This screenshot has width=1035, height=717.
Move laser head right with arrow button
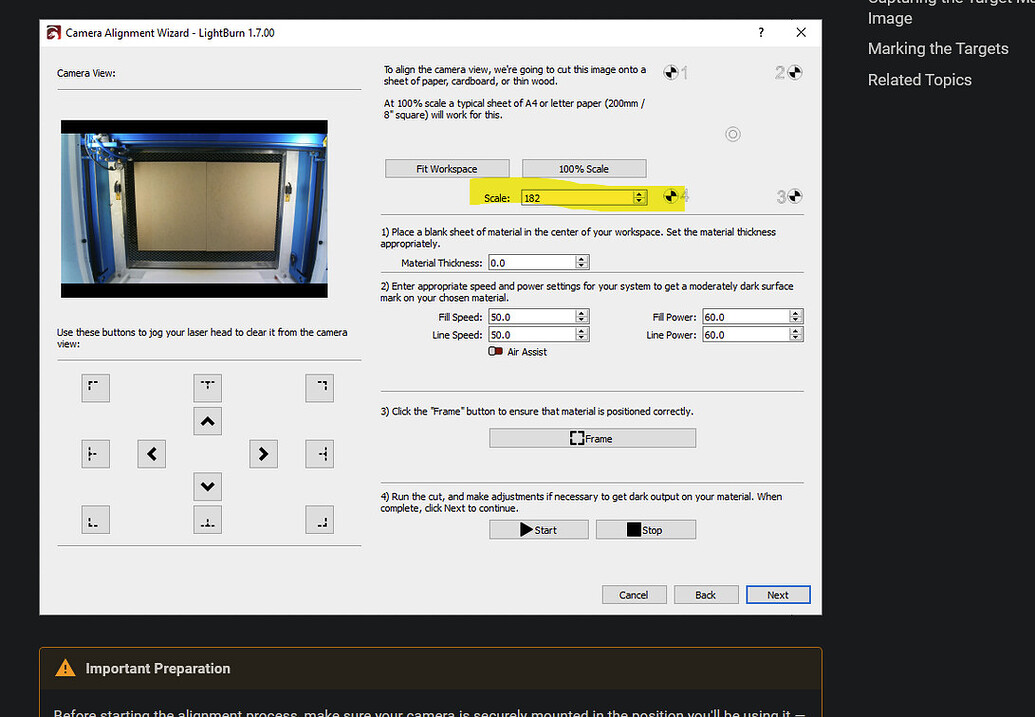tap(263, 454)
